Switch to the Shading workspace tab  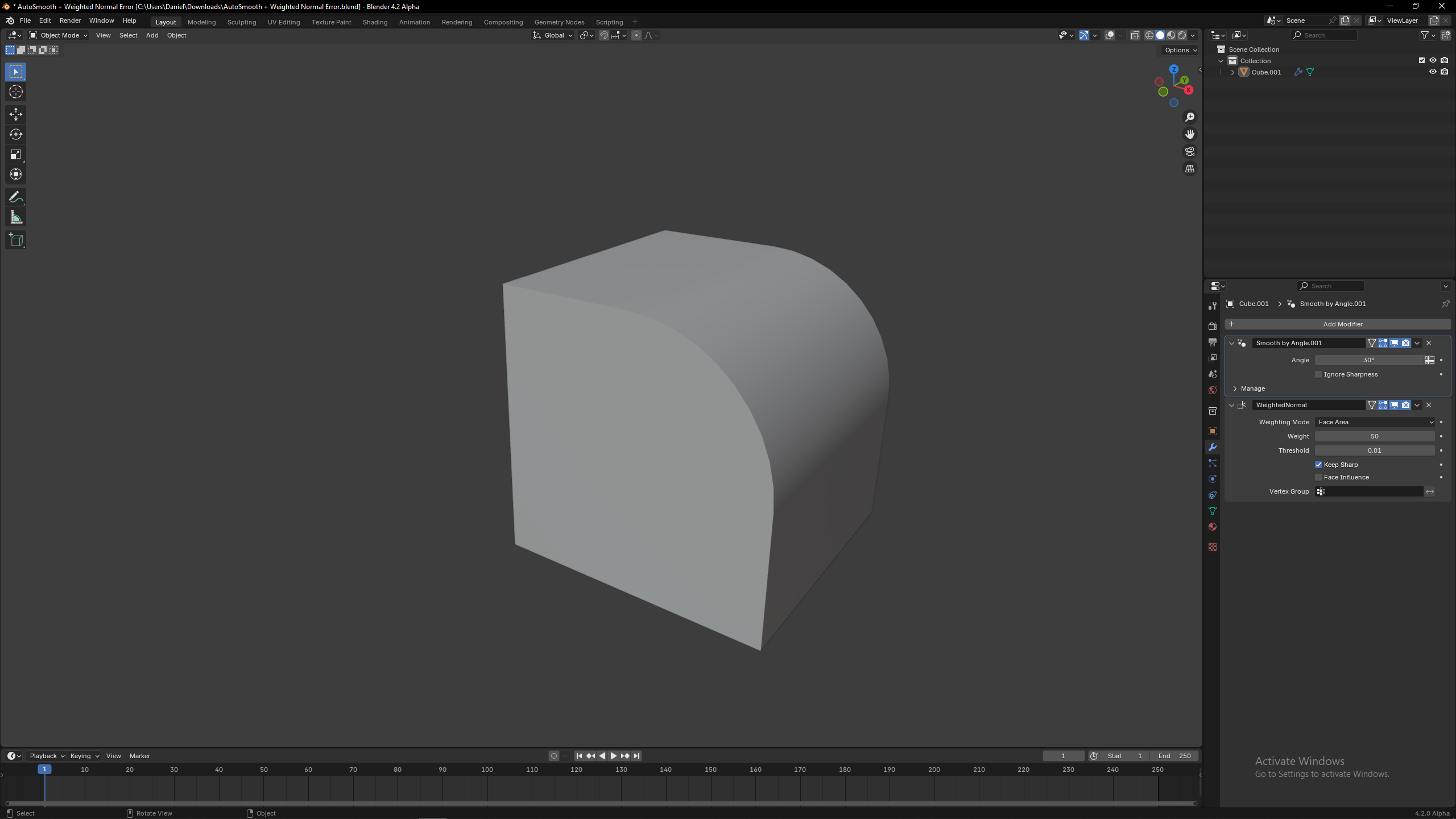(x=375, y=22)
